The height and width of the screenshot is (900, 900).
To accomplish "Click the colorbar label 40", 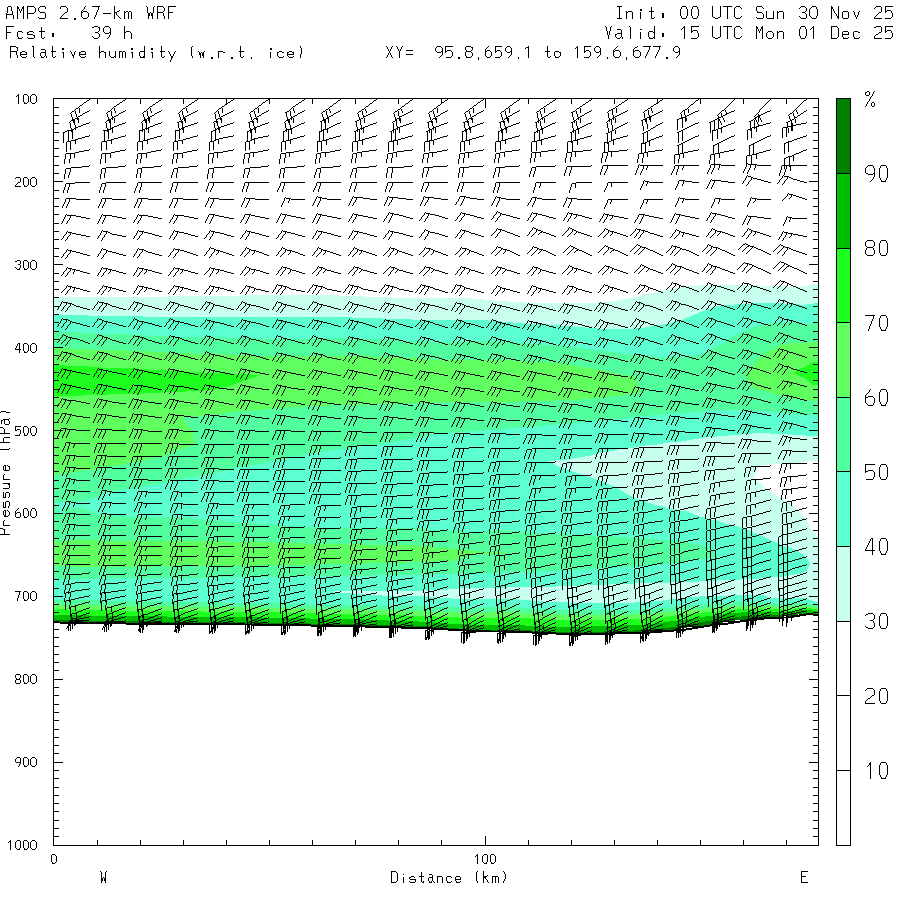I will 876,547.
